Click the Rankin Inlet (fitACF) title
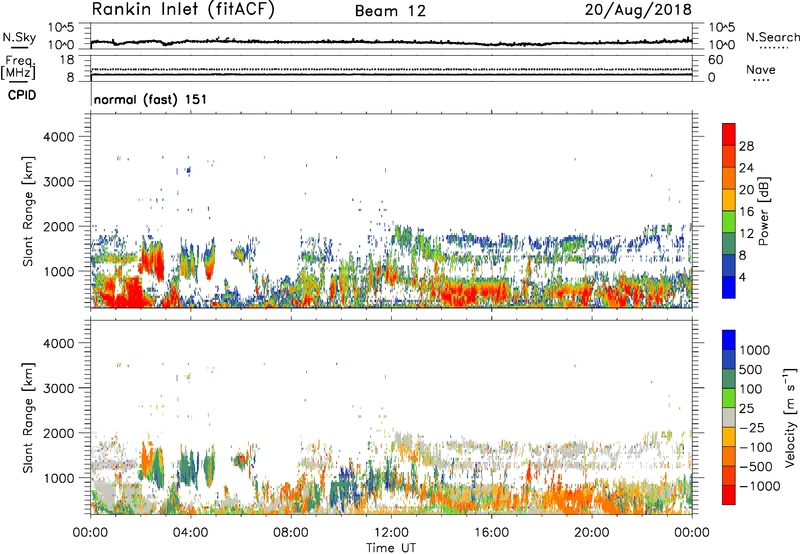This screenshot has height=554, width=800. (183, 10)
